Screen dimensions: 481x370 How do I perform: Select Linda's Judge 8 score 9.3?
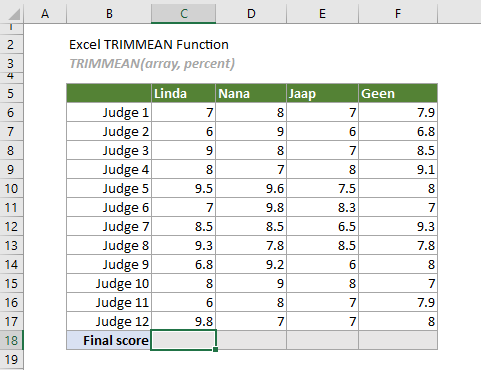[183, 245]
